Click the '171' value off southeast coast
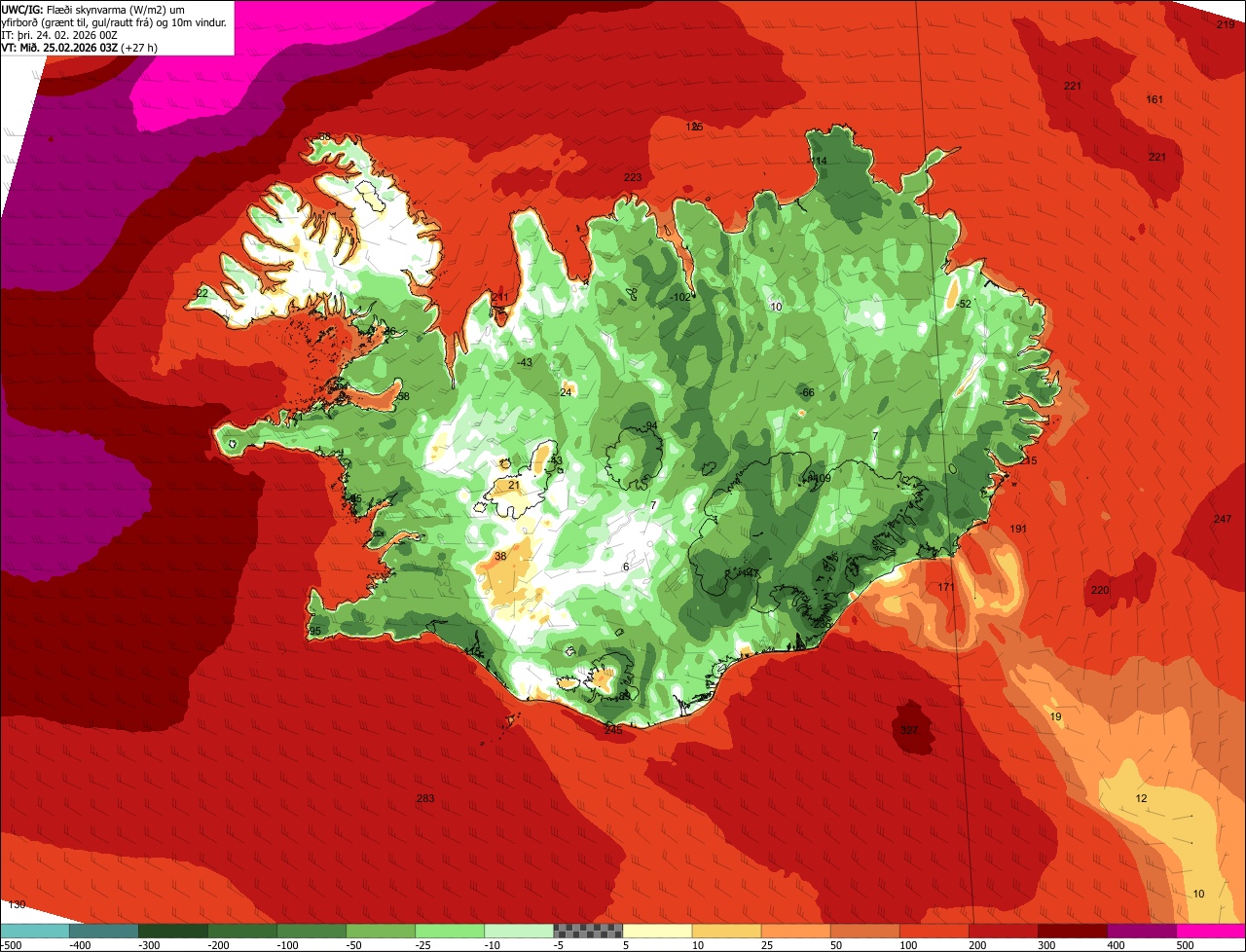 (x=946, y=587)
